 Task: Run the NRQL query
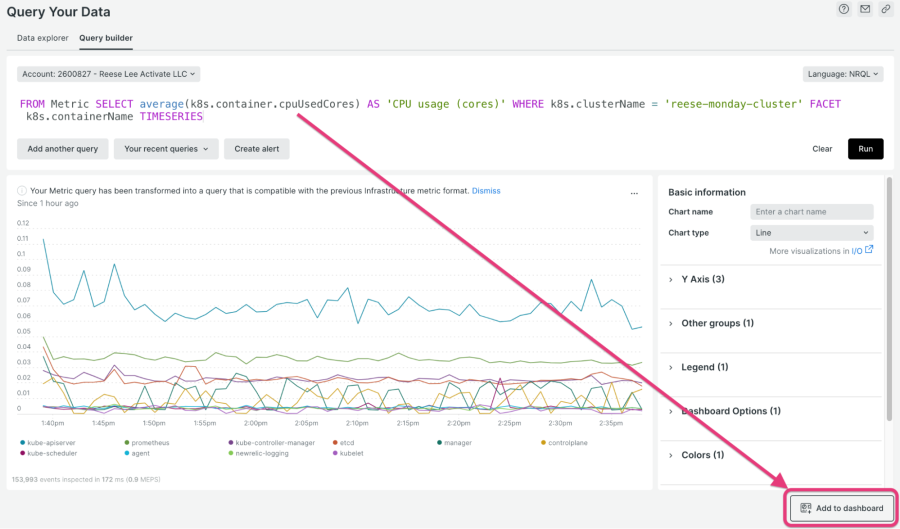865,149
